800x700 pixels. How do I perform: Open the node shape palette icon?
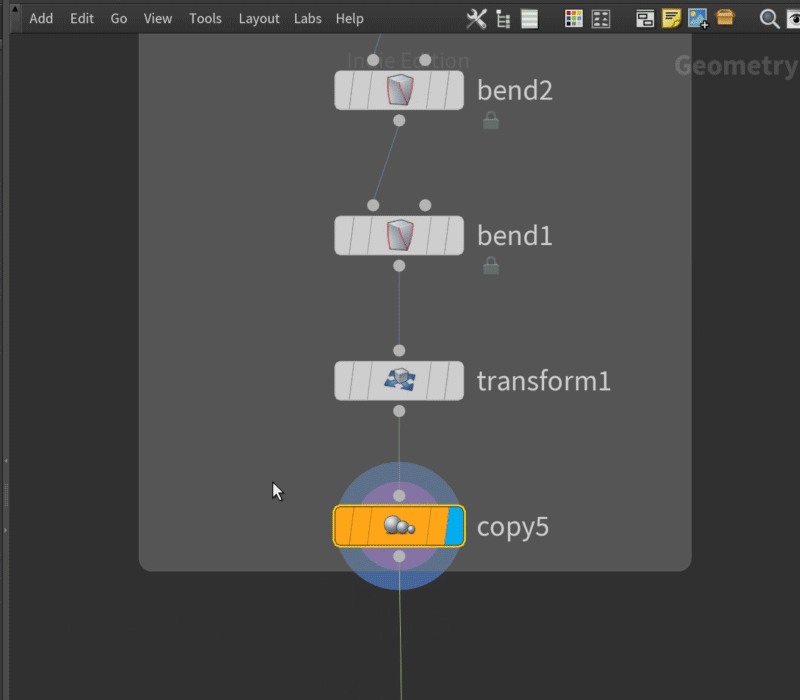click(601, 19)
